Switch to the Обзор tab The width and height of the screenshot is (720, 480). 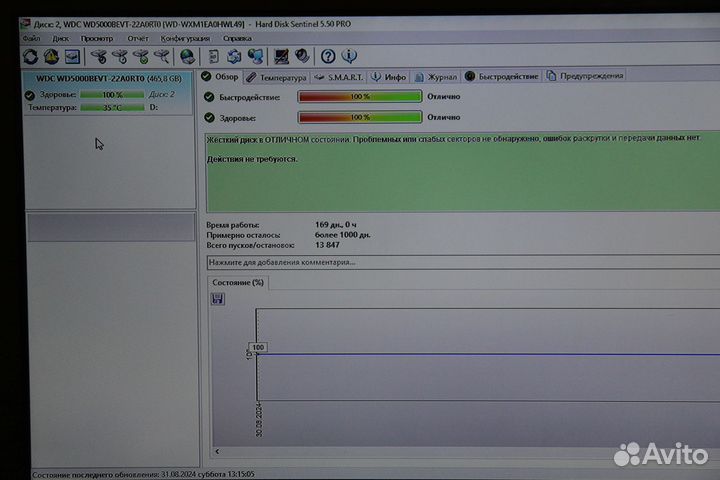coord(220,77)
